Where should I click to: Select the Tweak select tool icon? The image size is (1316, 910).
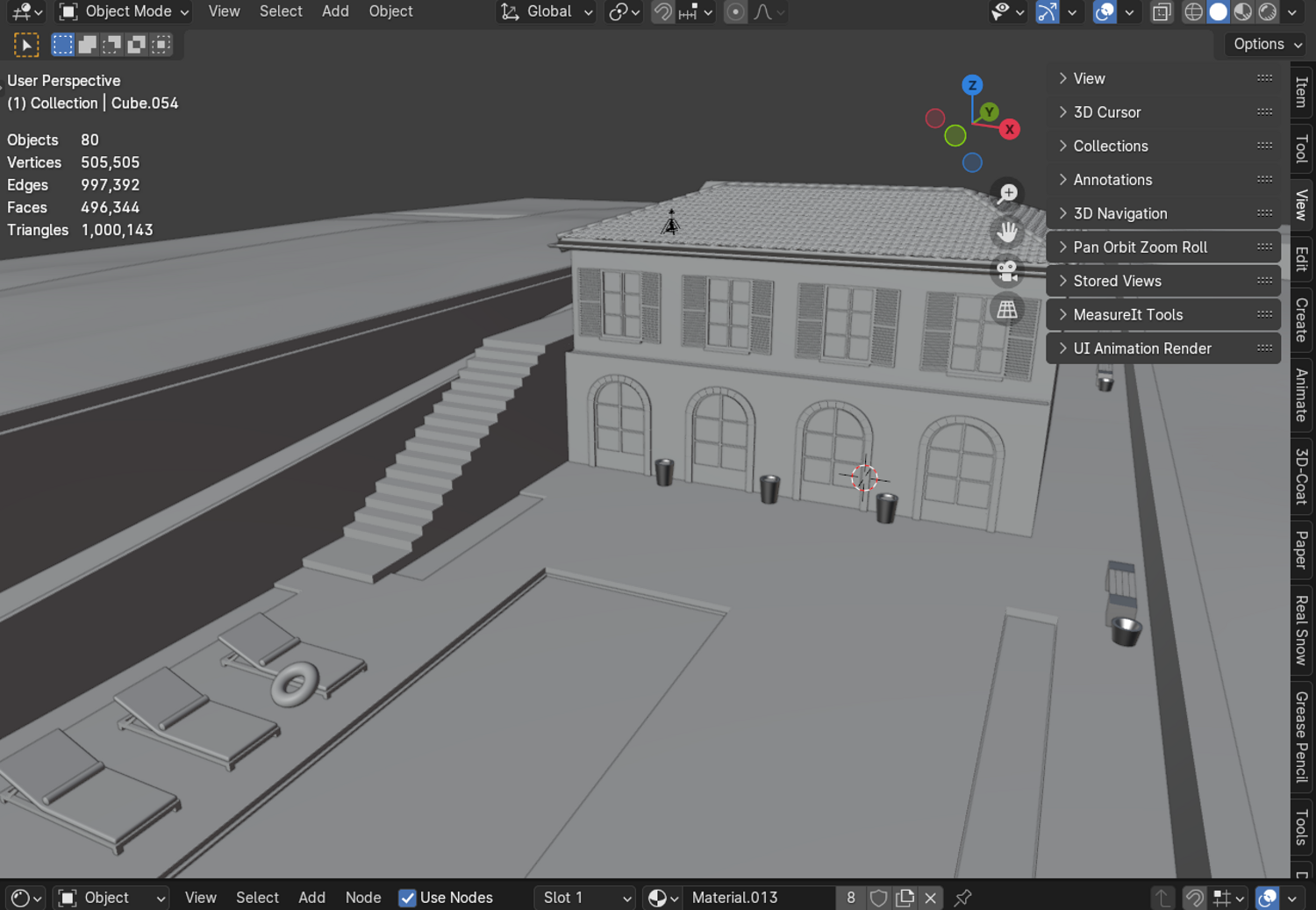[x=26, y=45]
